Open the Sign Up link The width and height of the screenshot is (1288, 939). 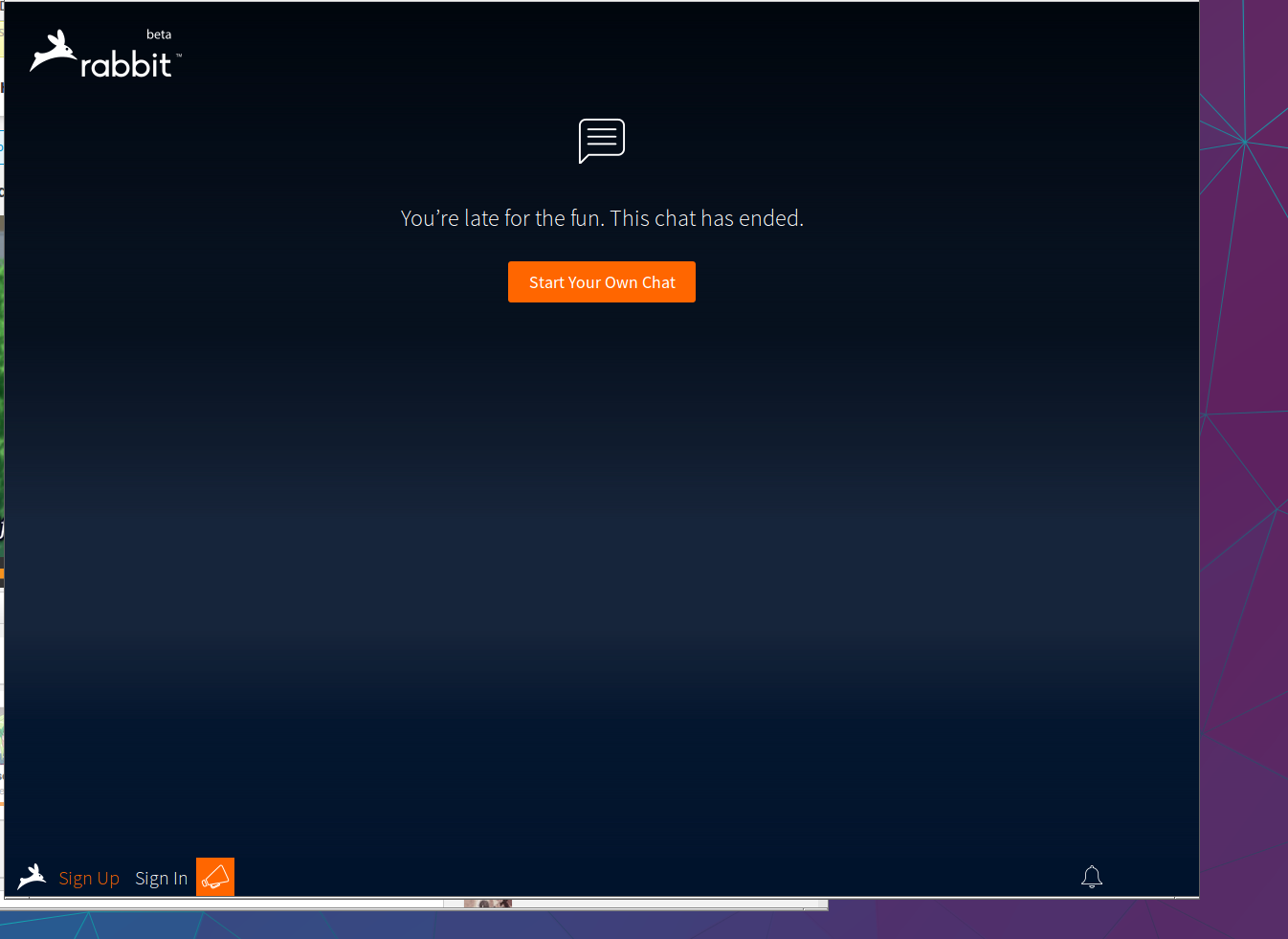(x=89, y=878)
